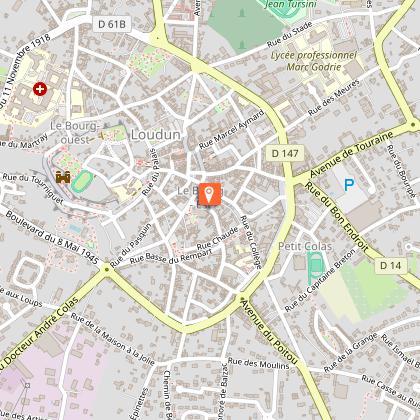Viewport: 420px width, 420px height.
Task: Select Lycée professionnel Marc Godrie label
Action: click(x=313, y=61)
